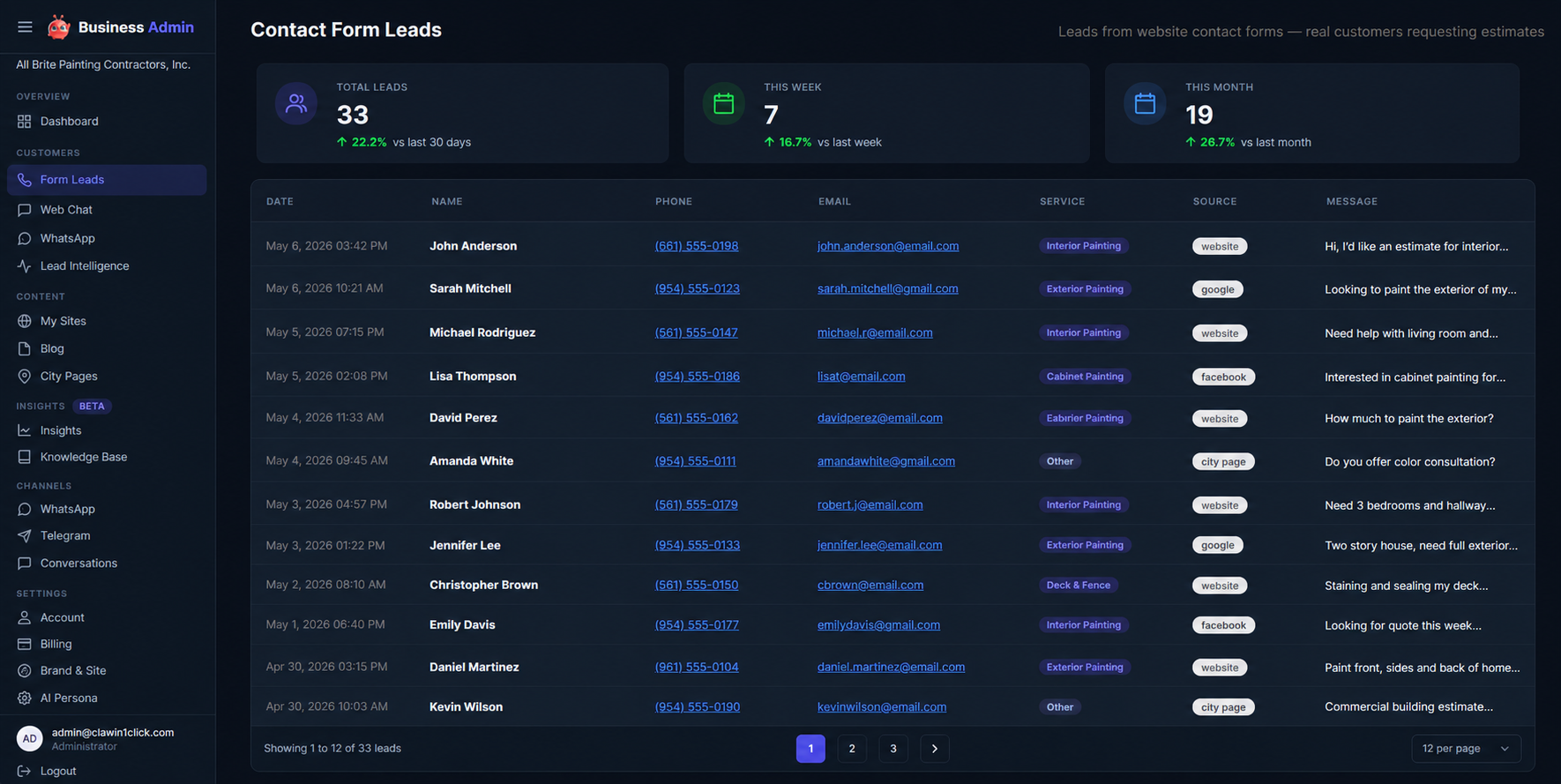Click the Dashboard grid icon
This screenshot has width=1561, height=784.
pyautogui.click(x=24, y=122)
